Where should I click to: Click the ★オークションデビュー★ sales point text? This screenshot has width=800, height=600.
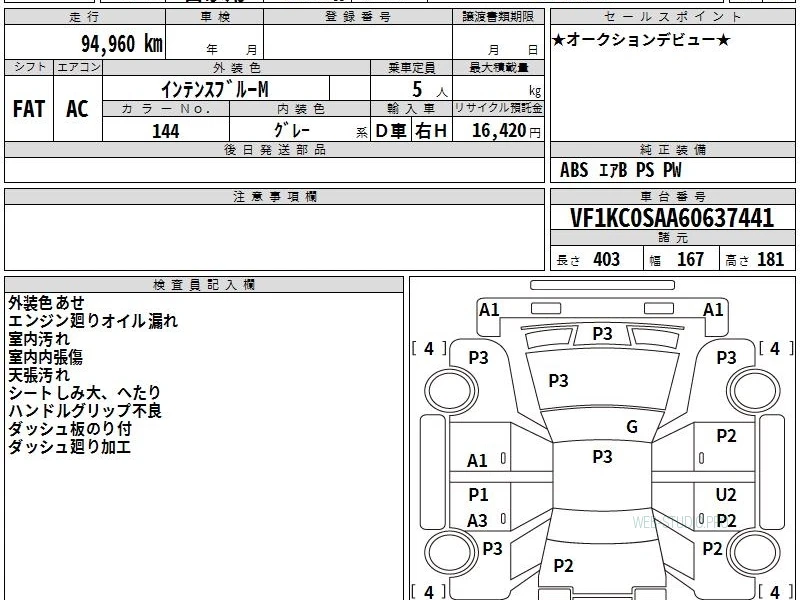[x=641, y=40]
